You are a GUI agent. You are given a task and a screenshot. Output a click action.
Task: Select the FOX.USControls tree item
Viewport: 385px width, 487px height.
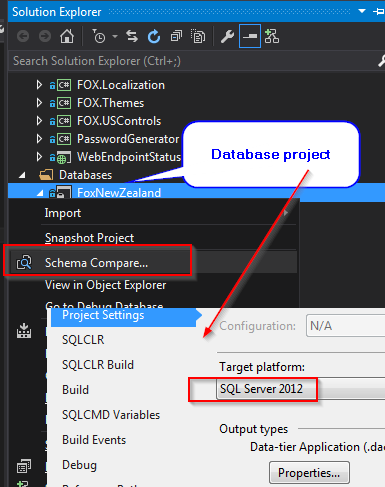(x=119, y=121)
